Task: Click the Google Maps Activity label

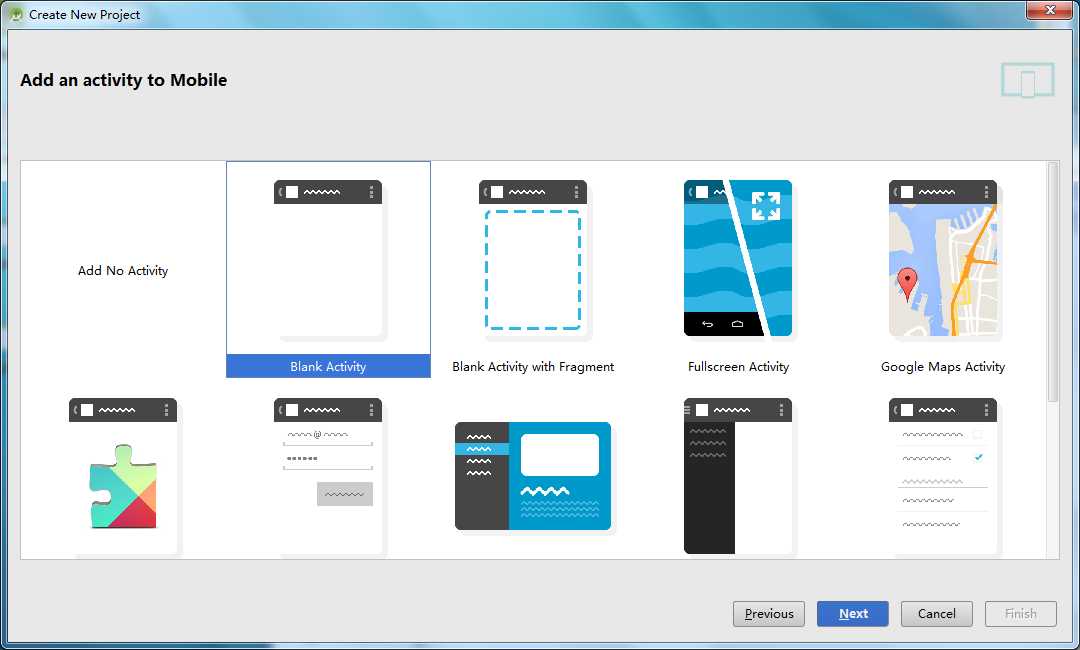Action: (x=943, y=367)
